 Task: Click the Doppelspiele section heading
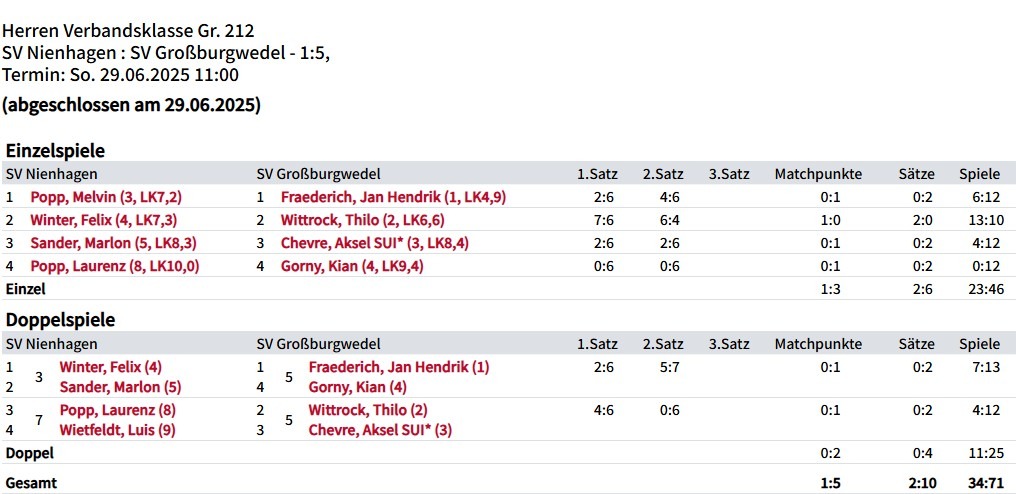61,320
